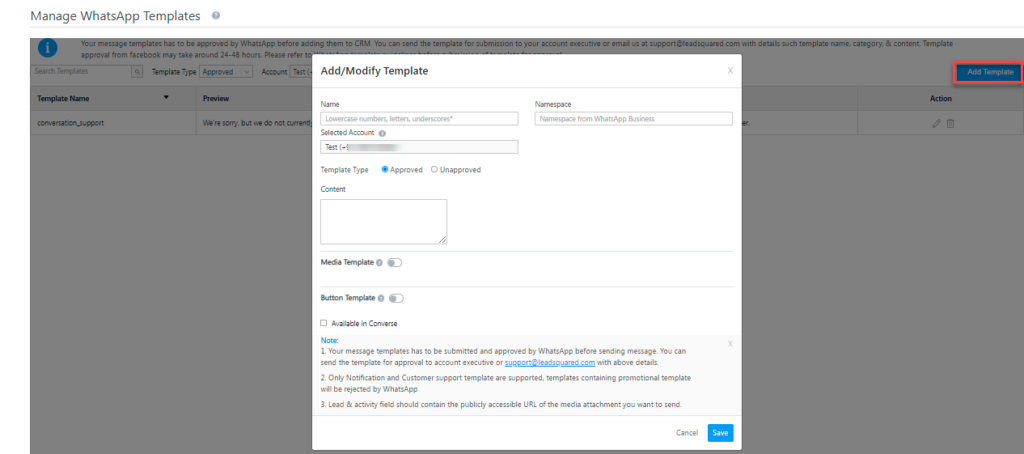Click the Selected Account info icon

click(x=382, y=133)
